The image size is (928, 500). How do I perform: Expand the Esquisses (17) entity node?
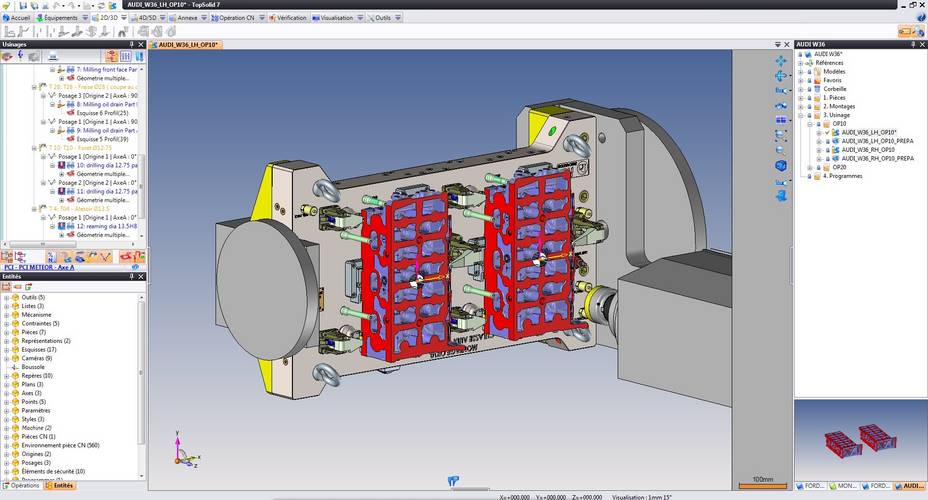(x=7, y=350)
